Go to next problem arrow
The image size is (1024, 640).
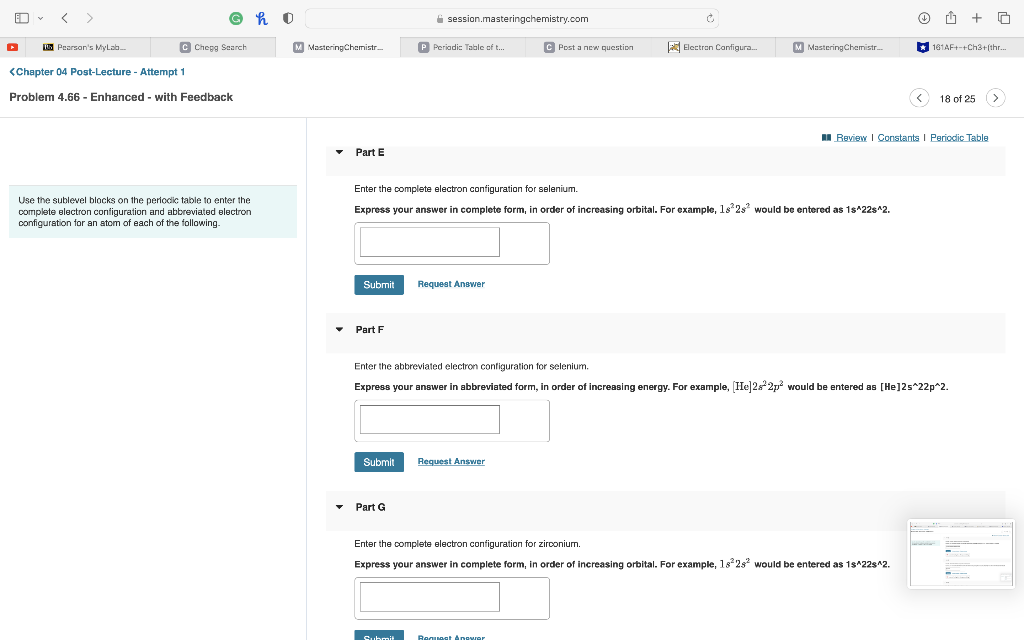coord(995,98)
